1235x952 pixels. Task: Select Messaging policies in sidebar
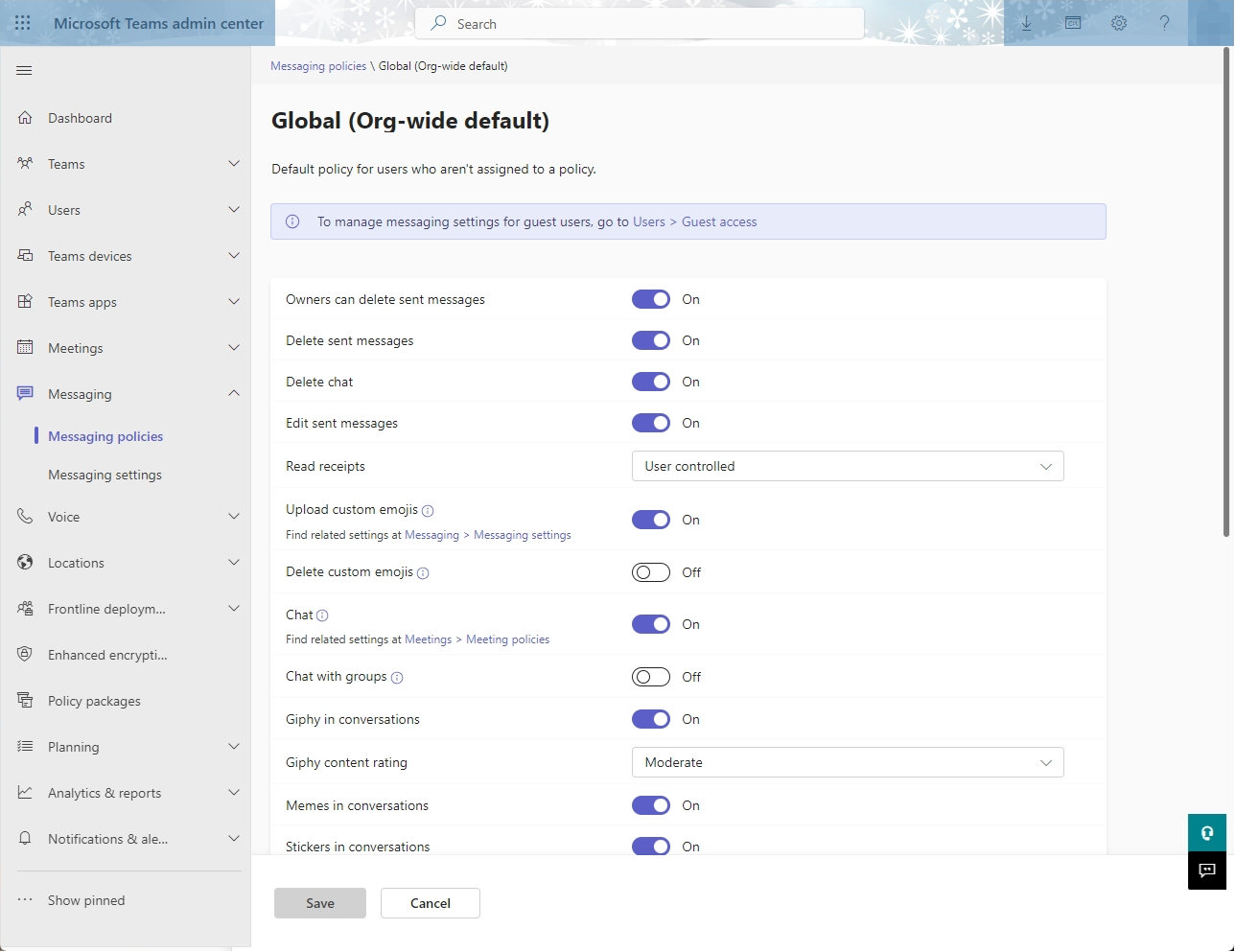(x=105, y=436)
